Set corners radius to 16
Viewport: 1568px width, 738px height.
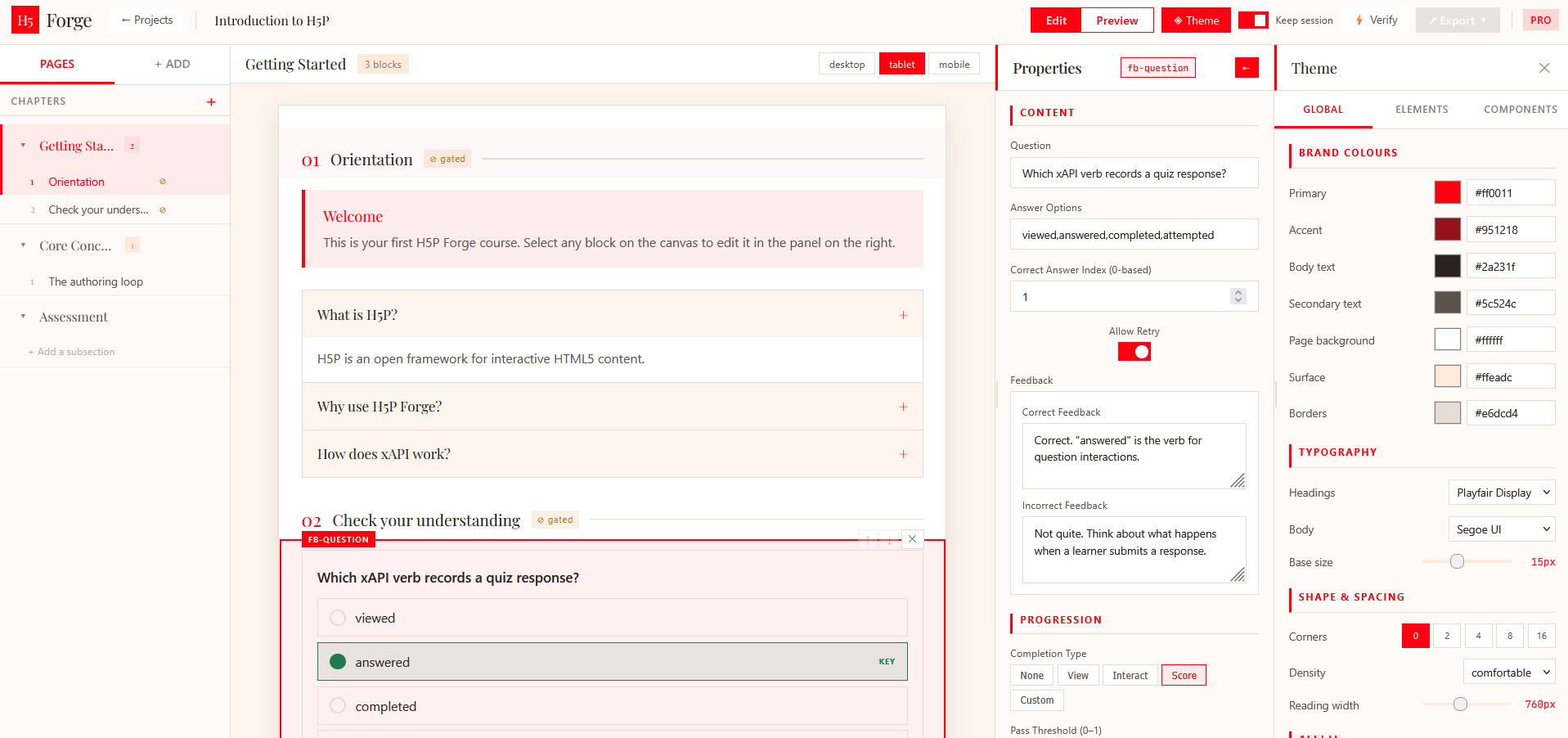(1542, 636)
